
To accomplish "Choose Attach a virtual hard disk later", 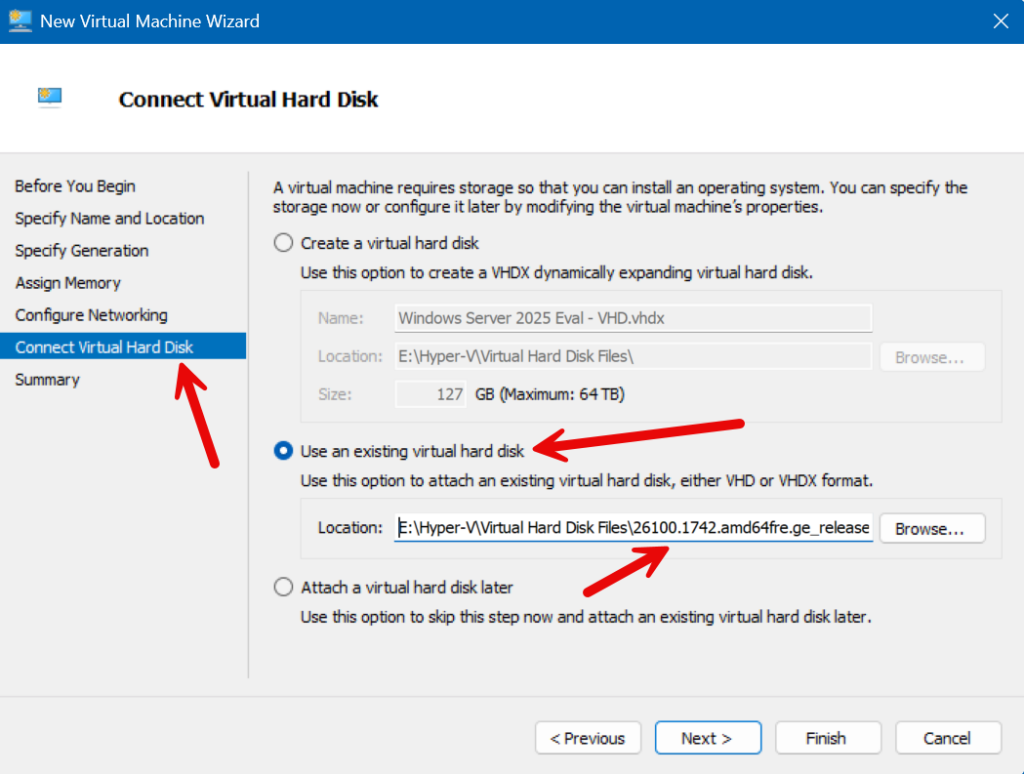I will pyautogui.click(x=283, y=587).
